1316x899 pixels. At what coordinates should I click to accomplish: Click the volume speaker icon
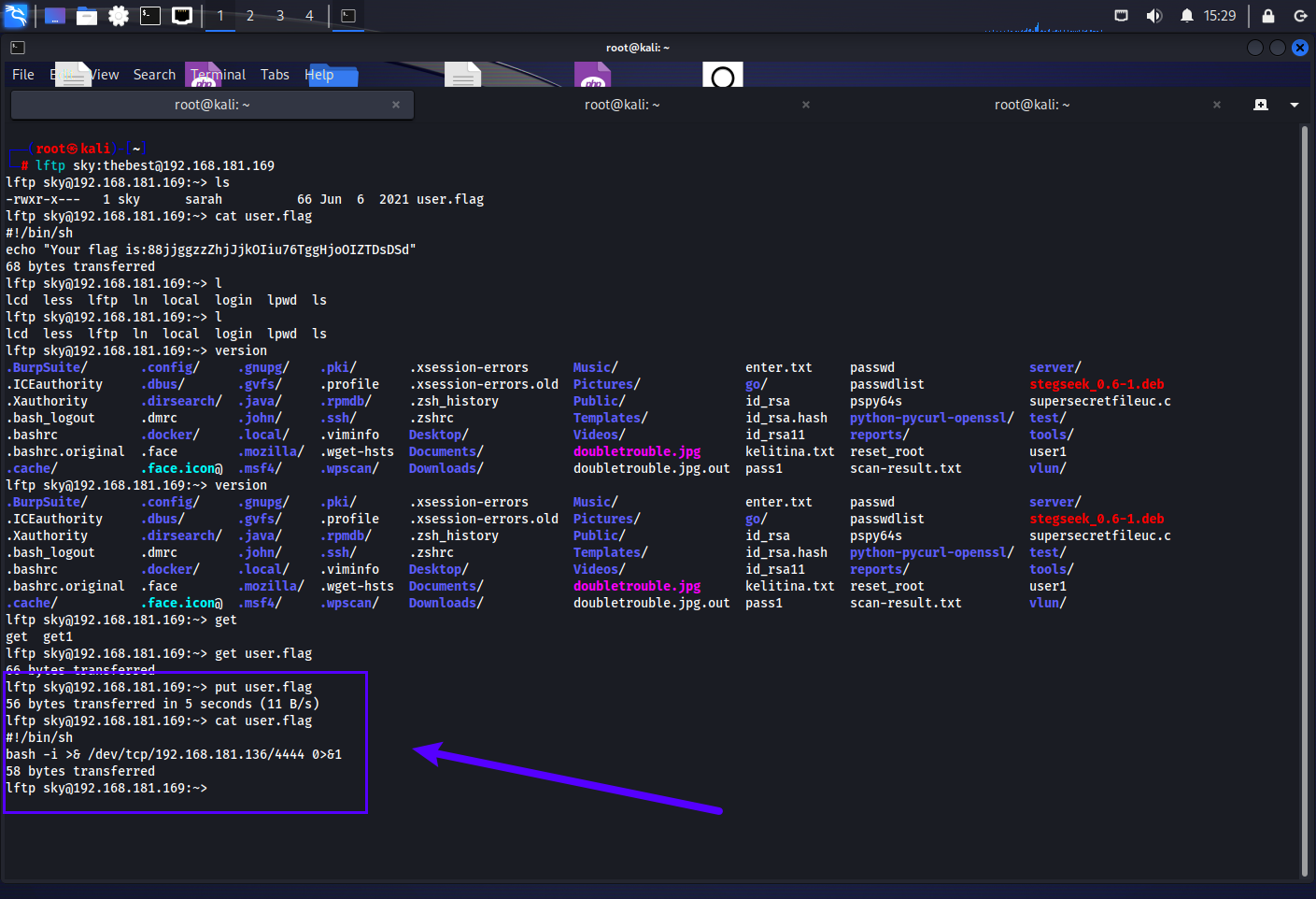pyautogui.click(x=1154, y=16)
